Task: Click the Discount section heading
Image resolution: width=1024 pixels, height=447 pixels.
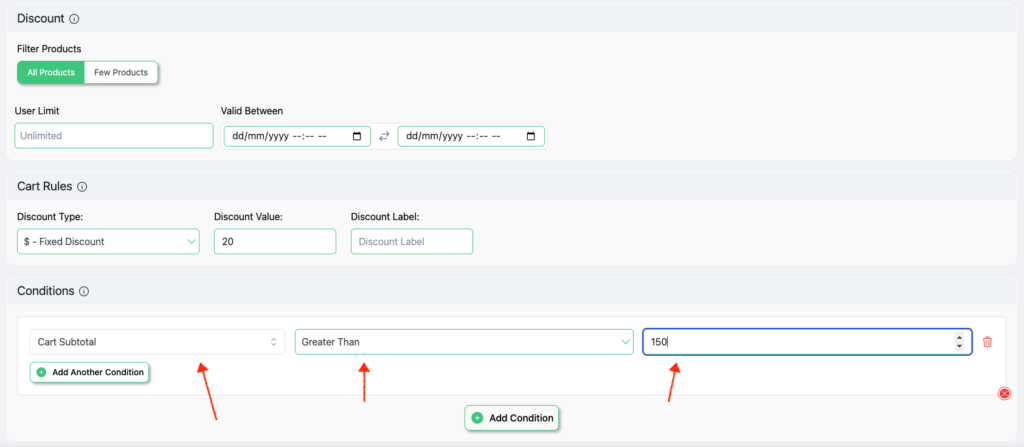Action: 40,18
